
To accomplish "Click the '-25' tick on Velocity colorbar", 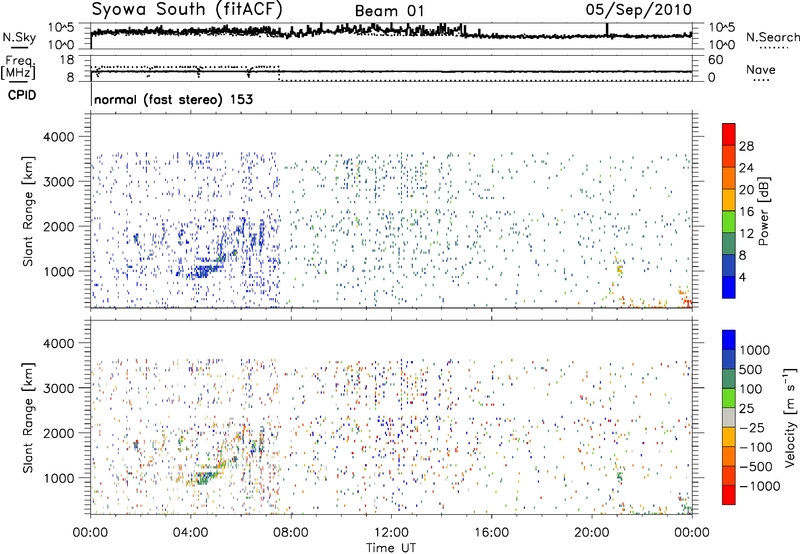I will 751,428.
